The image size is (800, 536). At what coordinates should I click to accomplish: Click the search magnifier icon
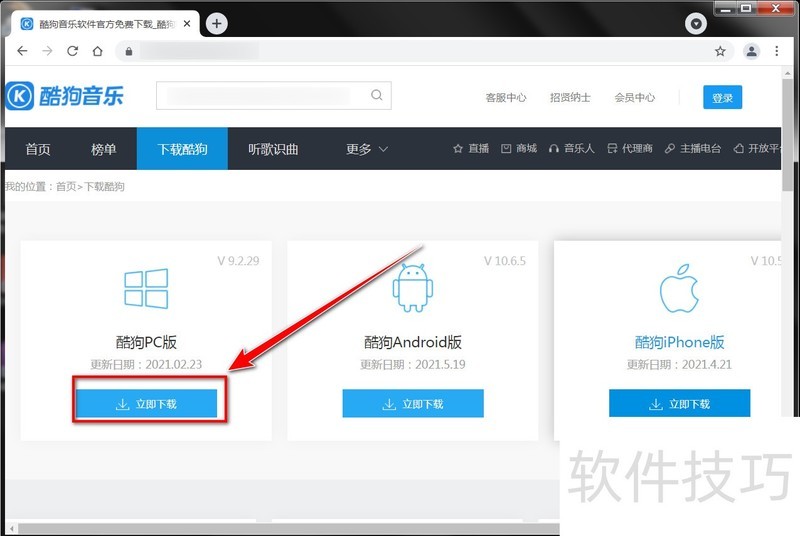377,95
